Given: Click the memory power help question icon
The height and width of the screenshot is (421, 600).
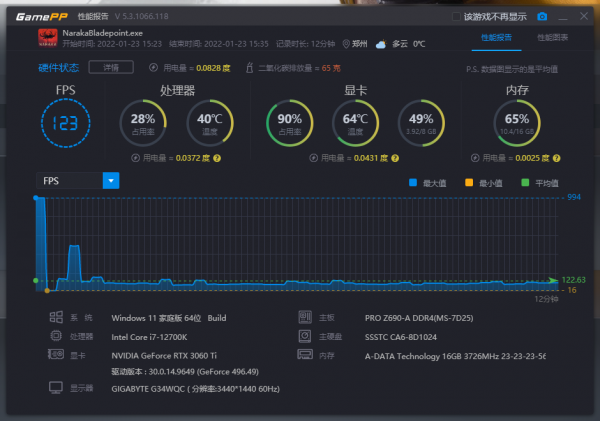Looking at the screenshot, I should tap(556, 158).
